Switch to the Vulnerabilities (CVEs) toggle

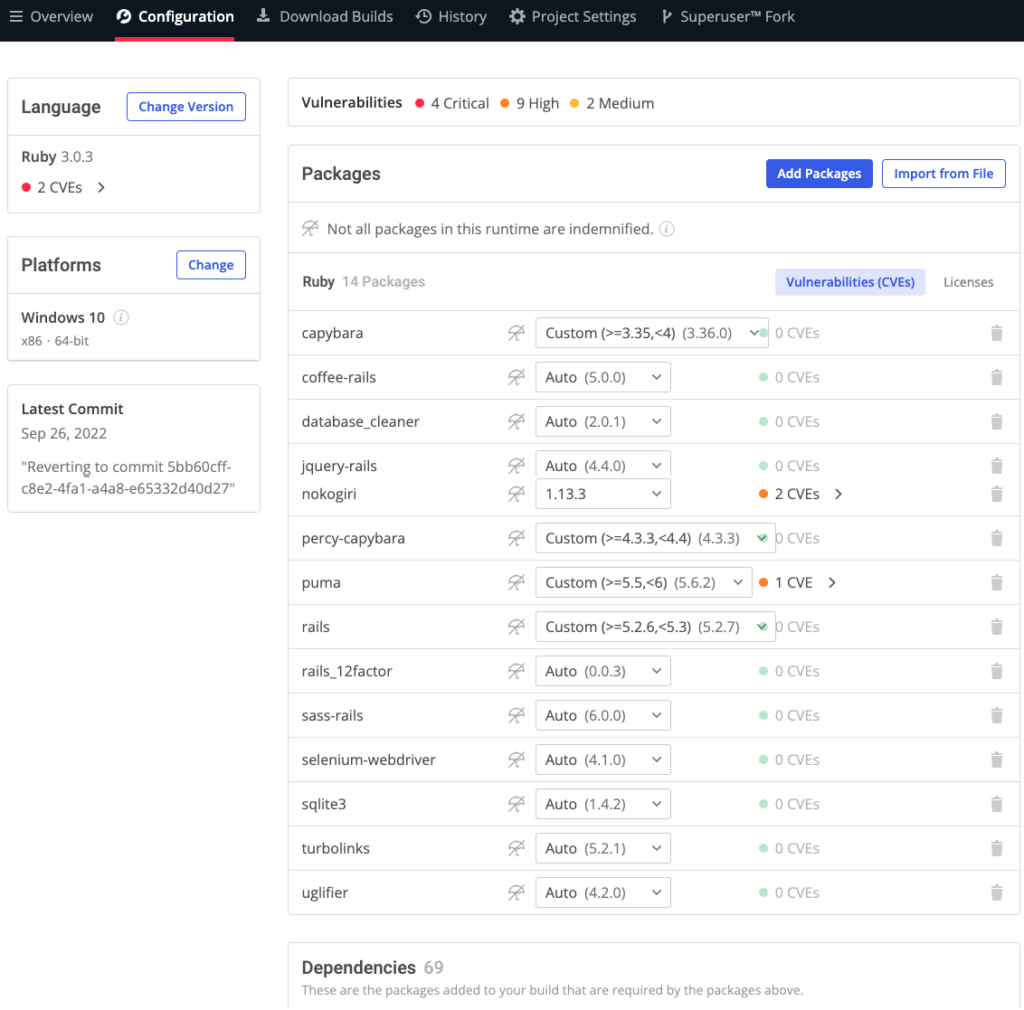850,281
